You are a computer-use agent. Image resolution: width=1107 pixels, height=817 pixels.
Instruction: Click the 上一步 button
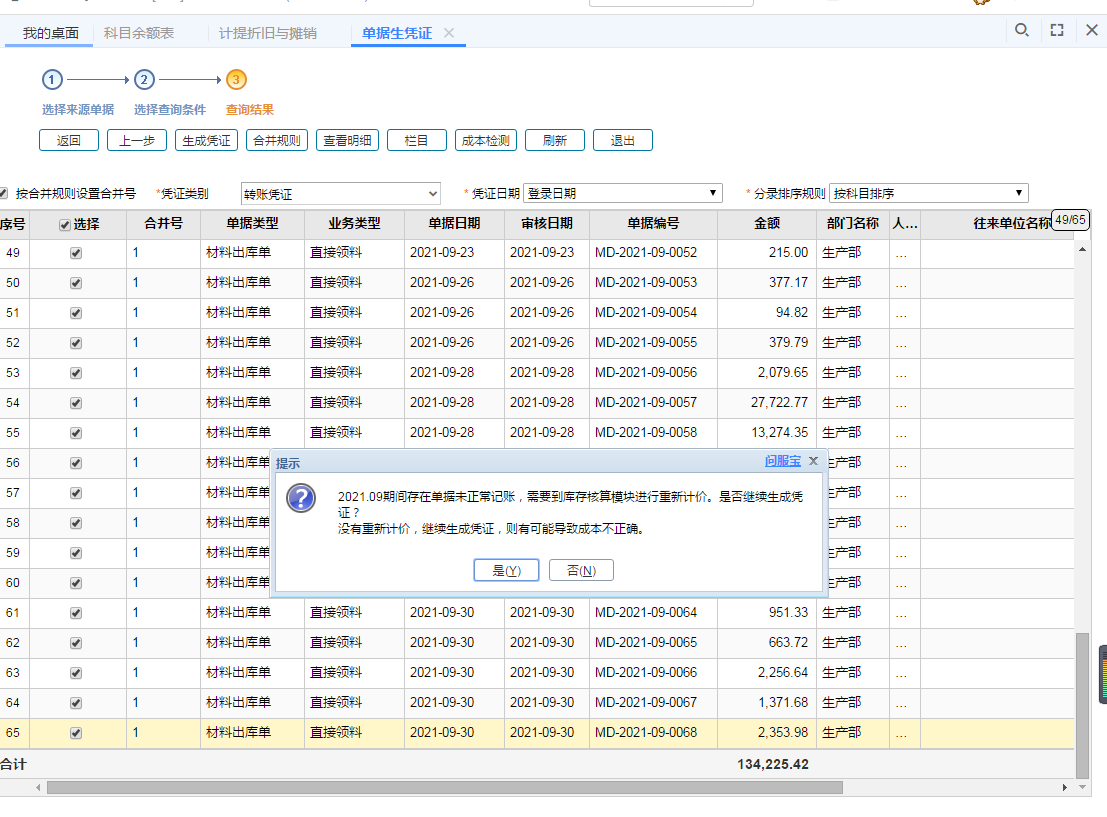[137, 141]
